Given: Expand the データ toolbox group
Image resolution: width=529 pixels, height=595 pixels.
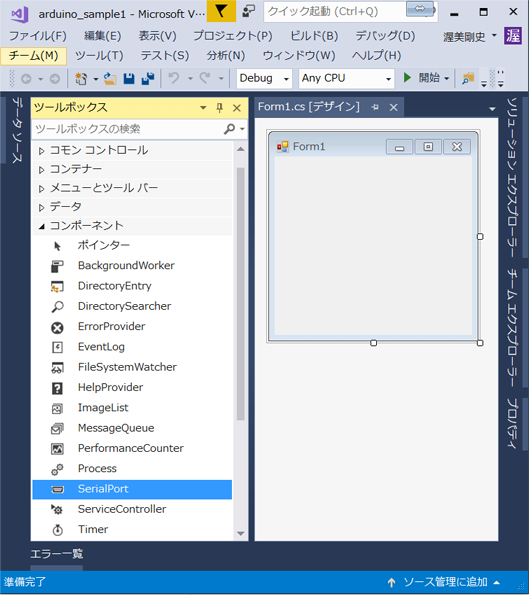Looking at the screenshot, I should pyautogui.click(x=41, y=208).
